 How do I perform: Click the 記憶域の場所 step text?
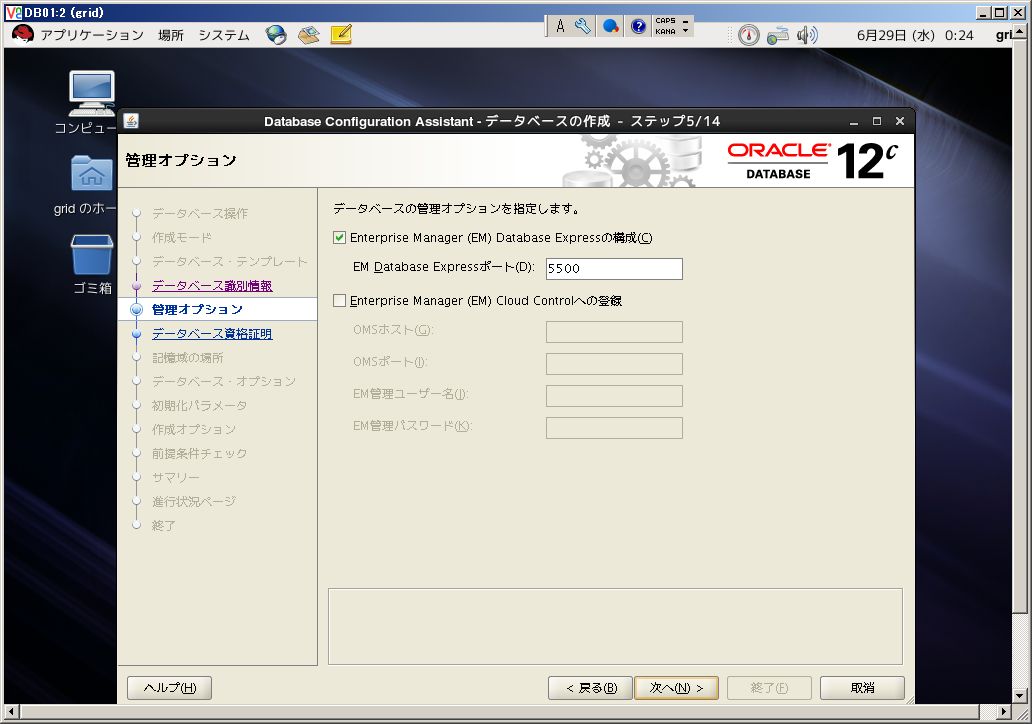188,357
